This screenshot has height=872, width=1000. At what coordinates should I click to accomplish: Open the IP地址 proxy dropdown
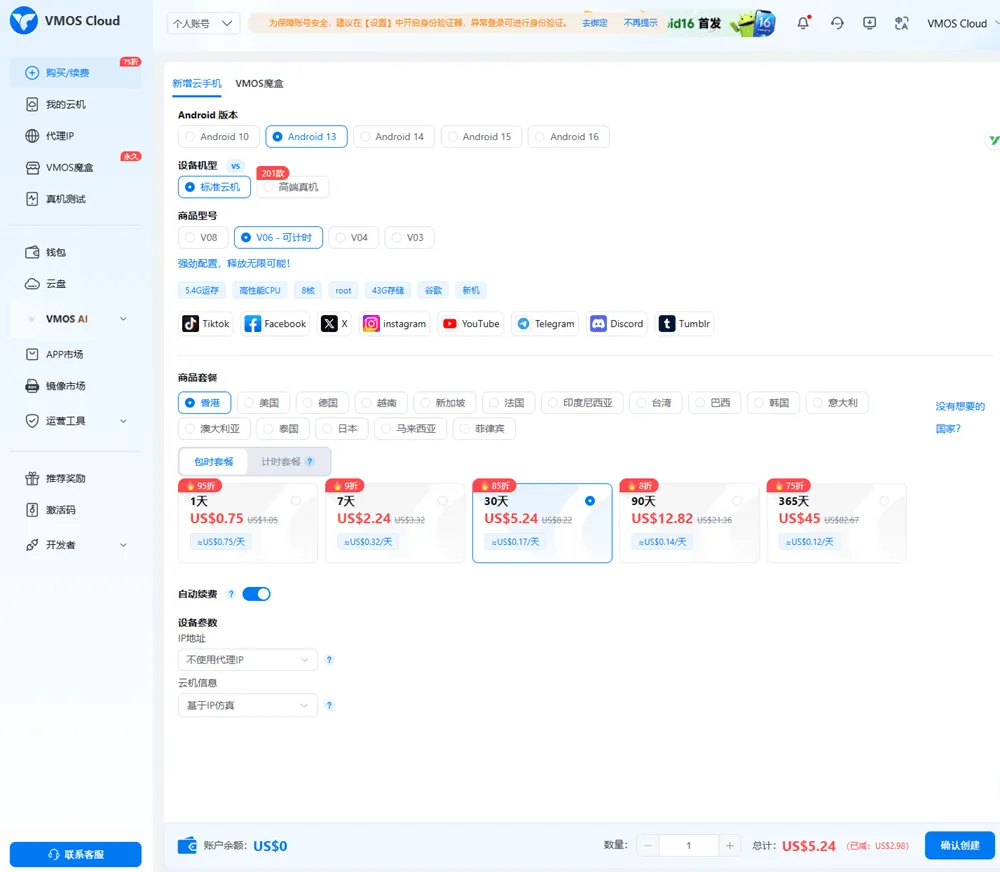point(247,660)
